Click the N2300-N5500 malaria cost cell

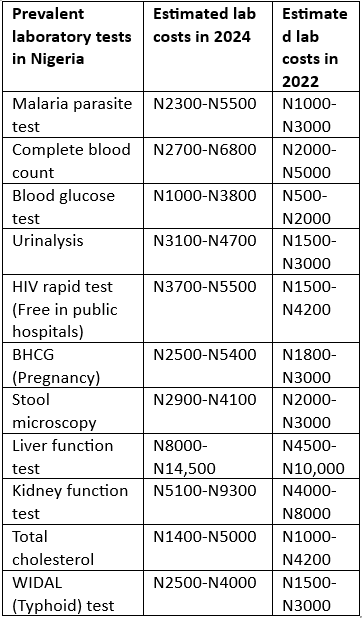point(208,115)
